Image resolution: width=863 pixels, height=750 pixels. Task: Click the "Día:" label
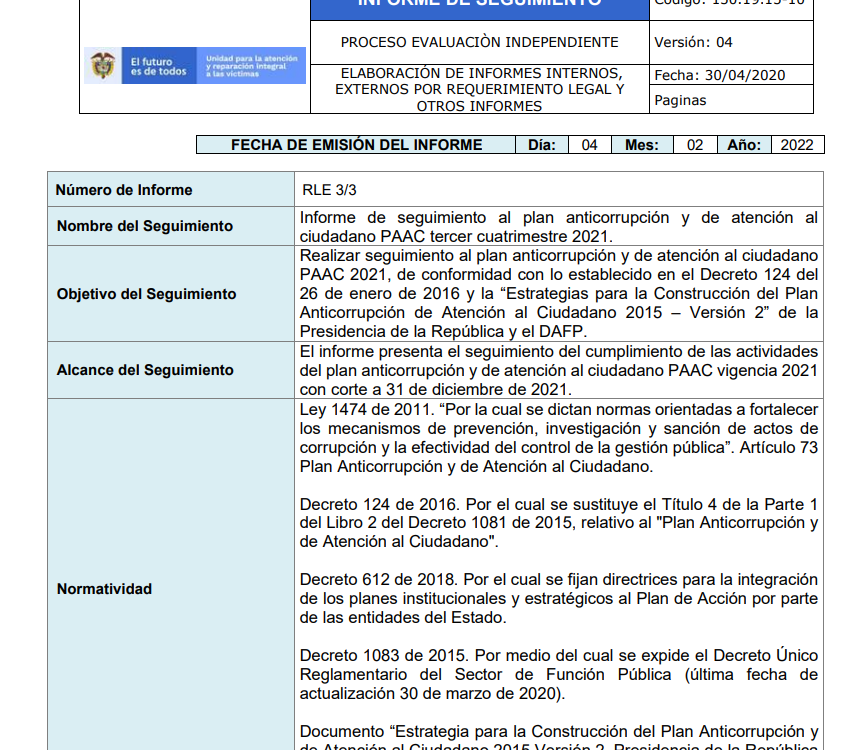(x=542, y=145)
